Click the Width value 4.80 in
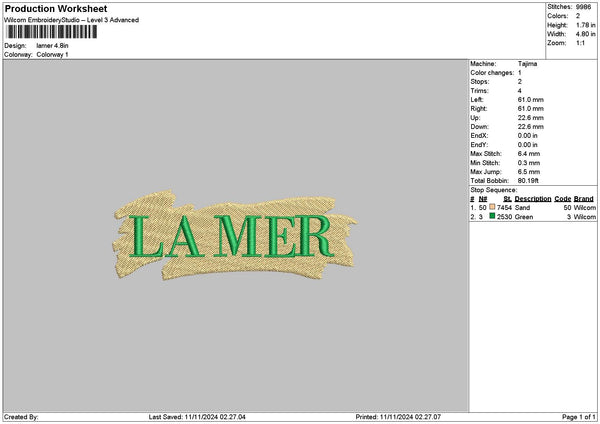 point(585,34)
